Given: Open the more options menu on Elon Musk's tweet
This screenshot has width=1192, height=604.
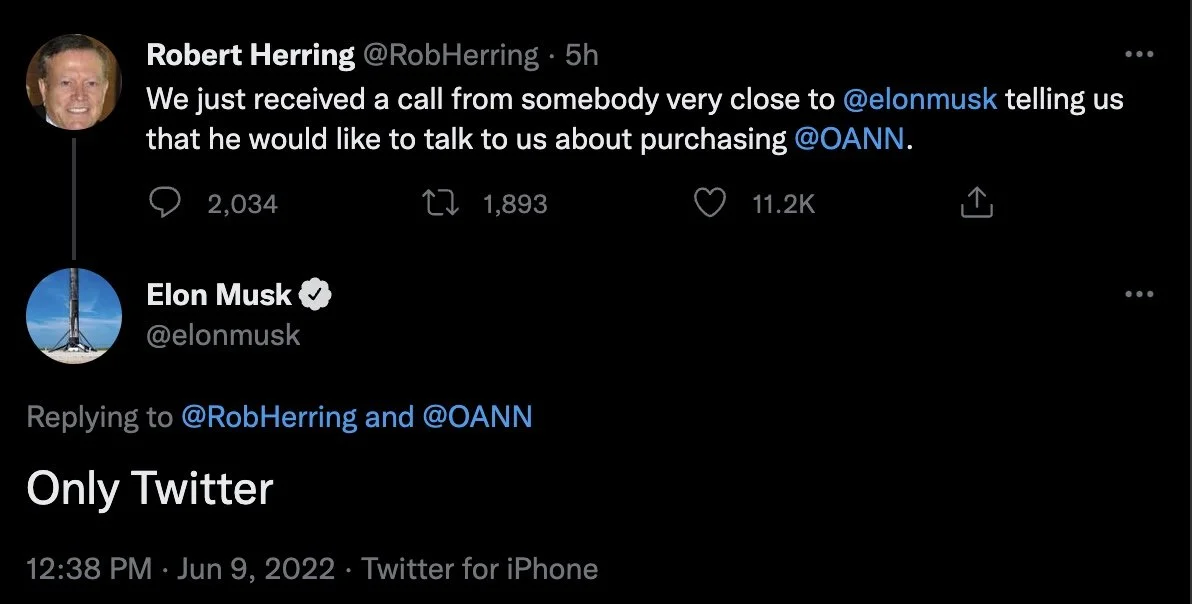Looking at the screenshot, I should 1139,295.
